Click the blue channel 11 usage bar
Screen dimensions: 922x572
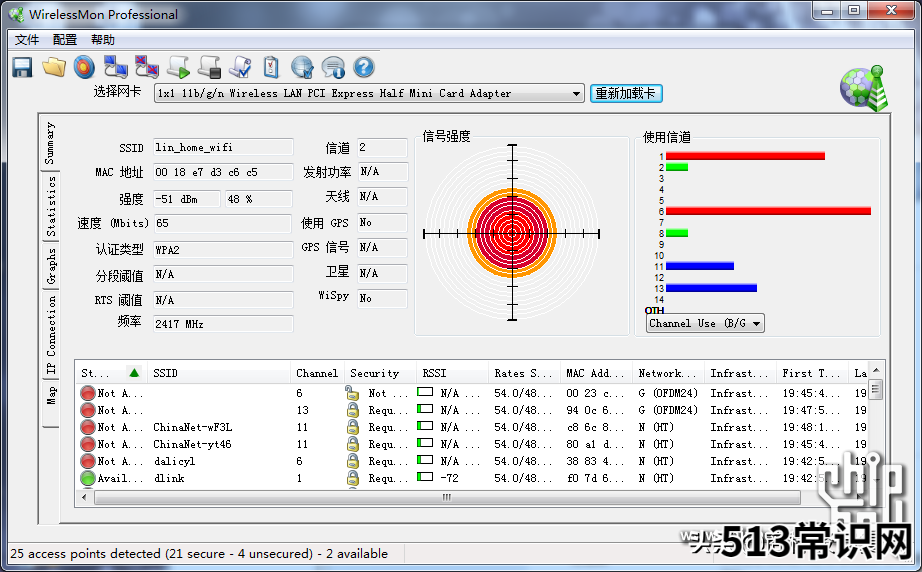(700, 266)
